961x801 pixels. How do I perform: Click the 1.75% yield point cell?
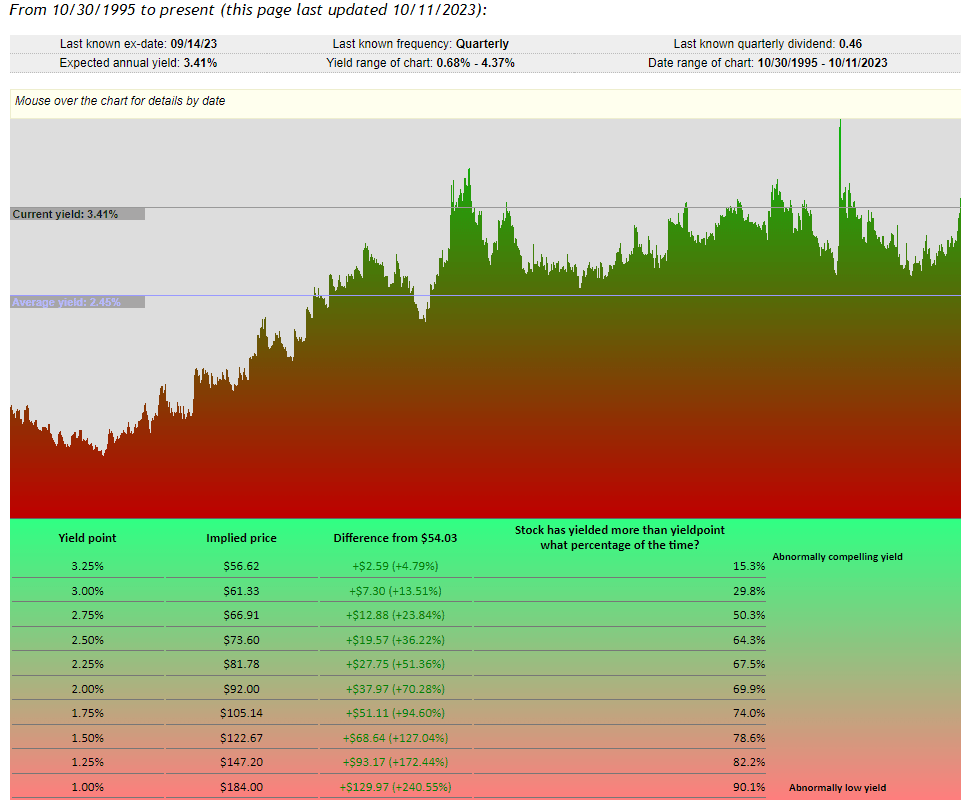pos(88,713)
